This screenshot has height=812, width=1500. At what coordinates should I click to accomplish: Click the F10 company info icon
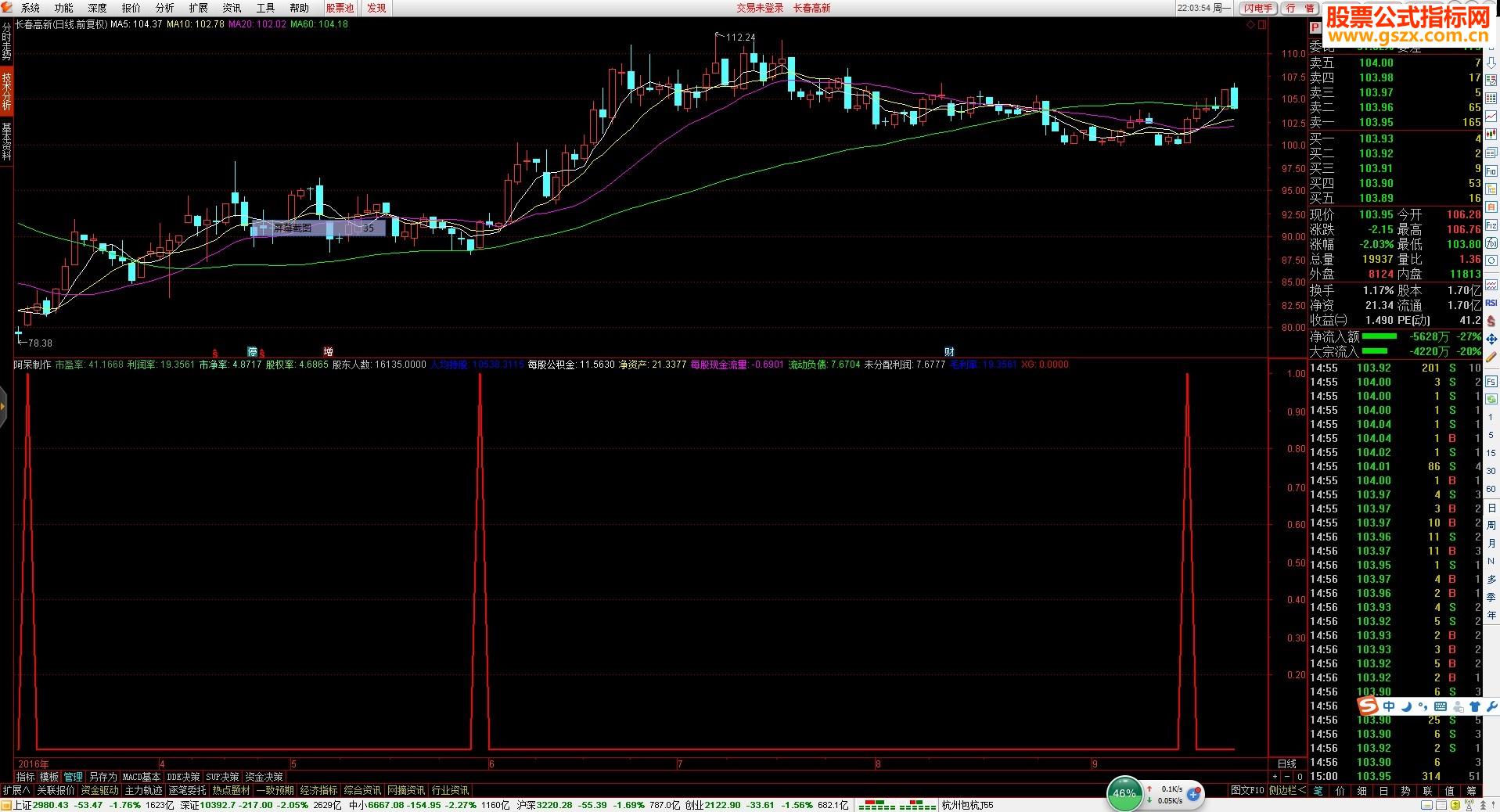point(1491,170)
